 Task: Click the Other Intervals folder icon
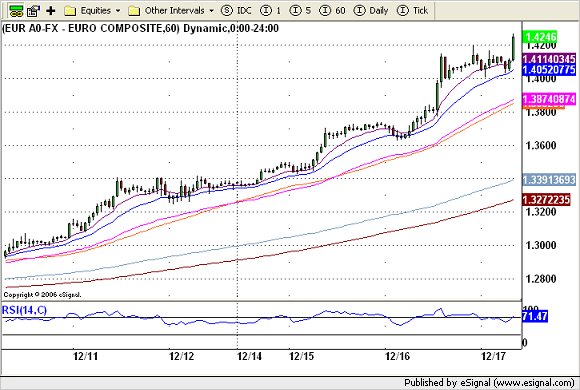click(134, 11)
